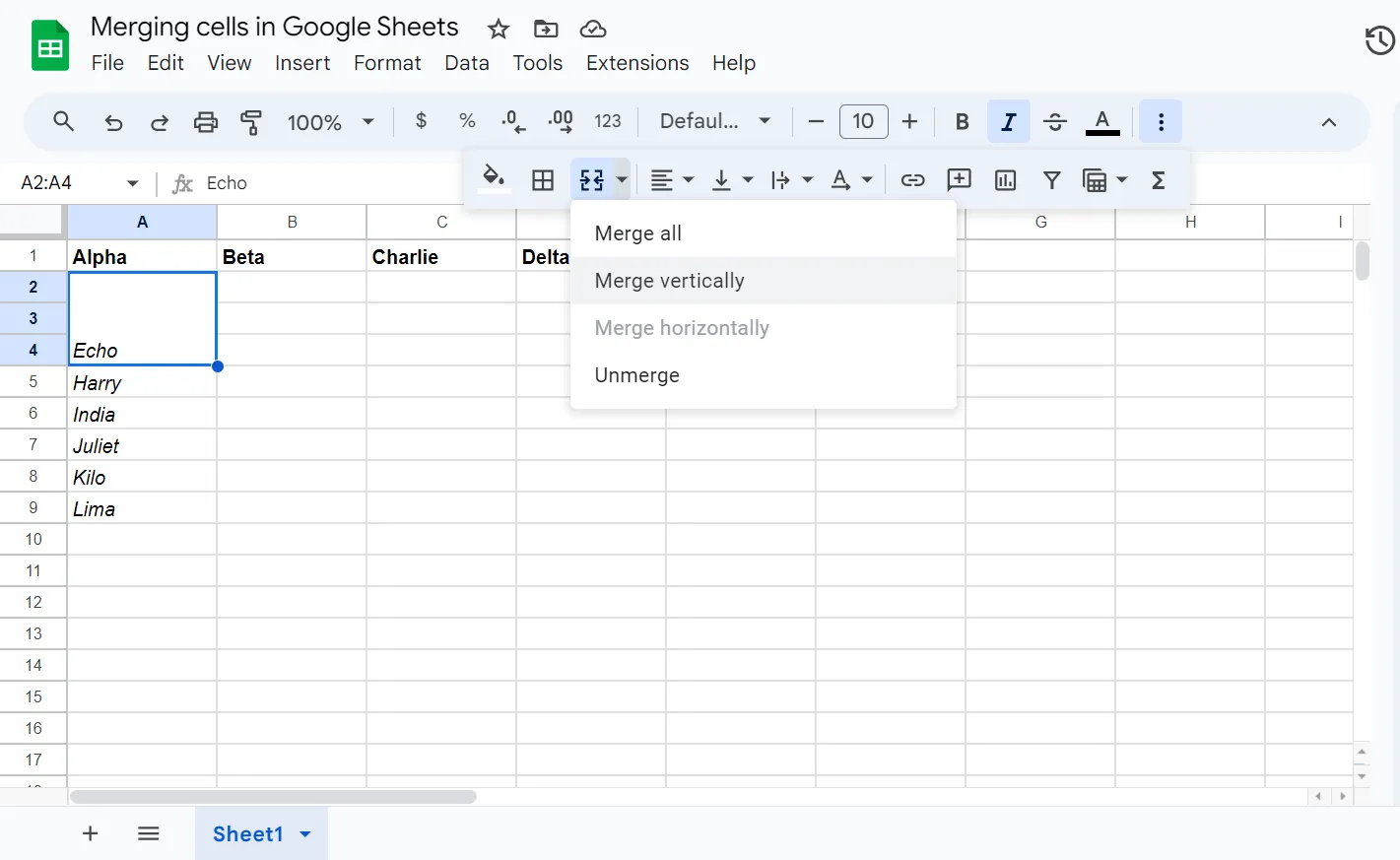The height and width of the screenshot is (860, 1400).
Task: Toggle bold formatting
Action: pyautogui.click(x=963, y=122)
